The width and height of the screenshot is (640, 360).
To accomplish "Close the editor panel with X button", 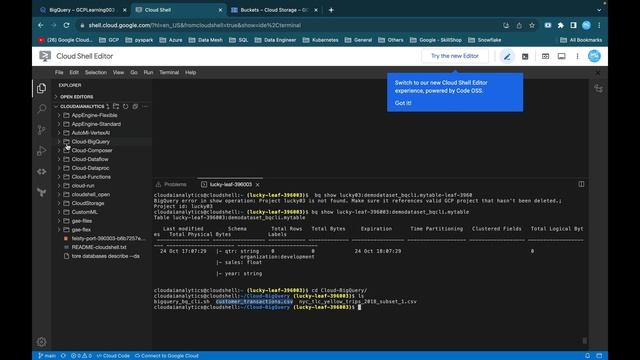I will point(598,73).
